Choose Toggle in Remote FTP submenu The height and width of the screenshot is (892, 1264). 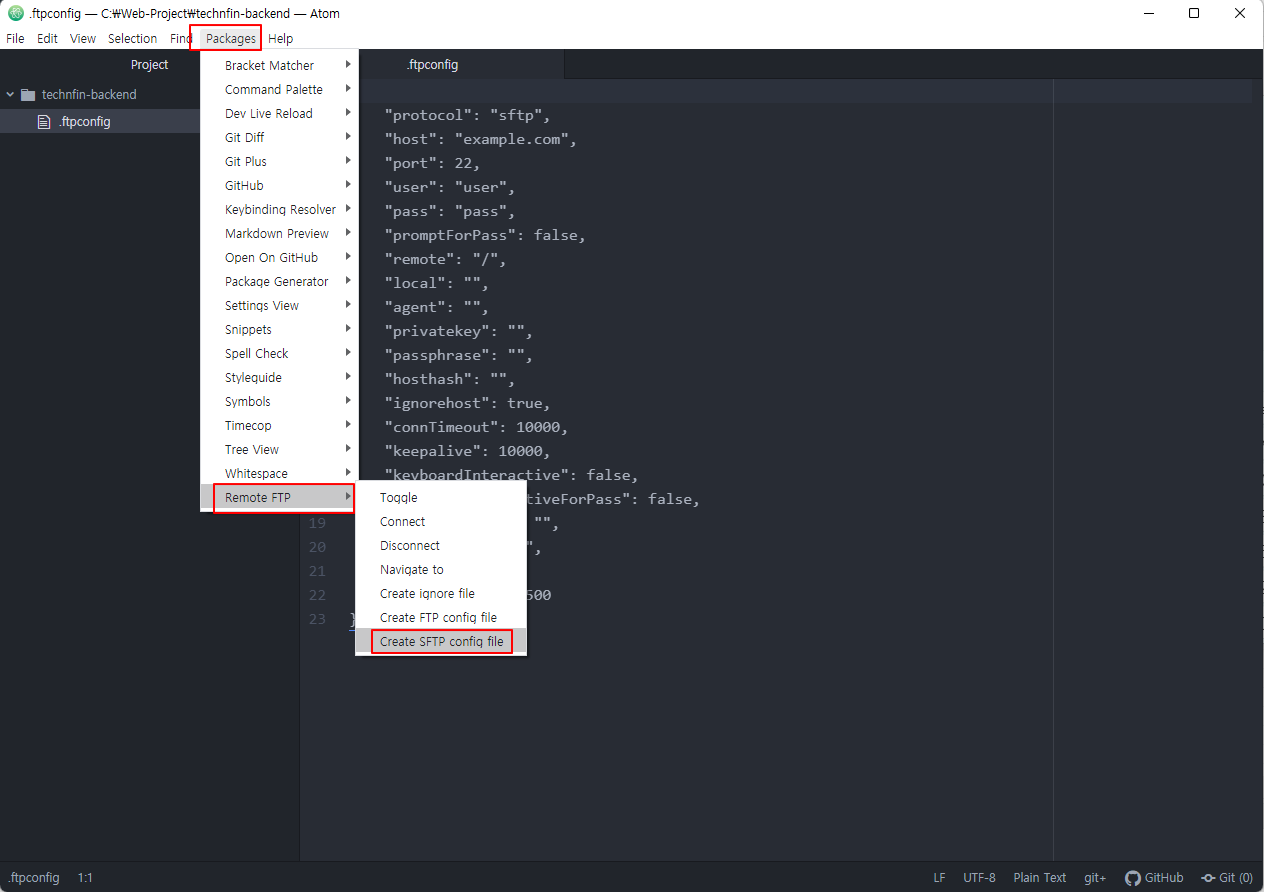click(441, 497)
